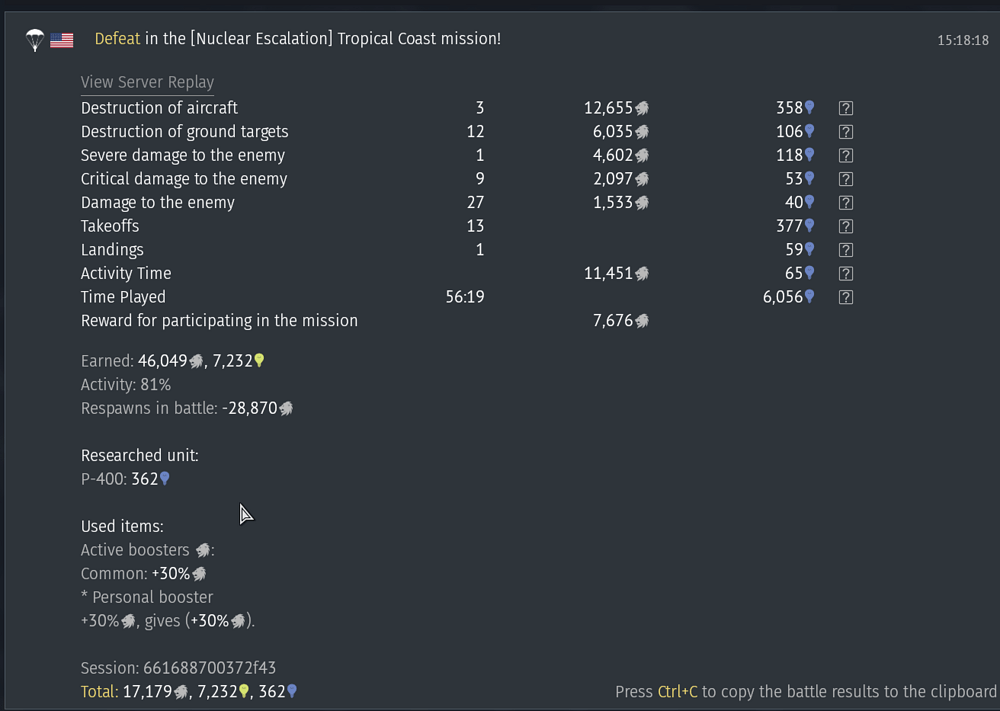Show help for Damage to the enemy
The height and width of the screenshot is (711, 1000).
846,203
